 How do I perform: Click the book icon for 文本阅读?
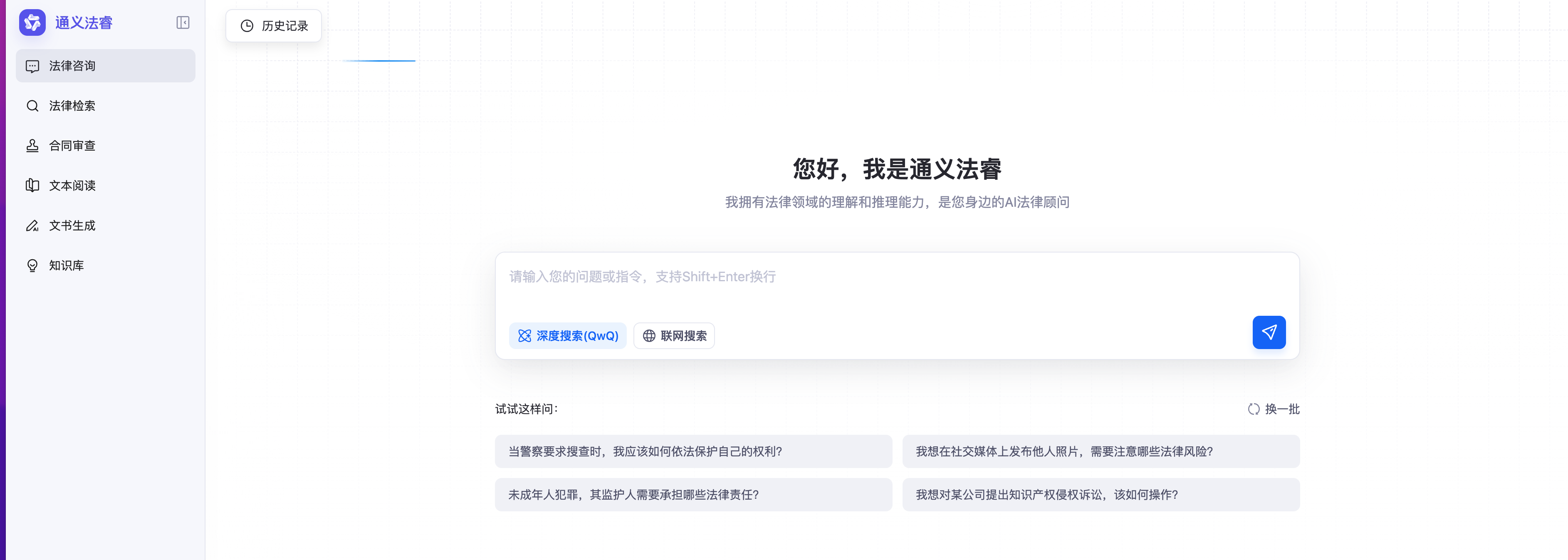click(32, 186)
